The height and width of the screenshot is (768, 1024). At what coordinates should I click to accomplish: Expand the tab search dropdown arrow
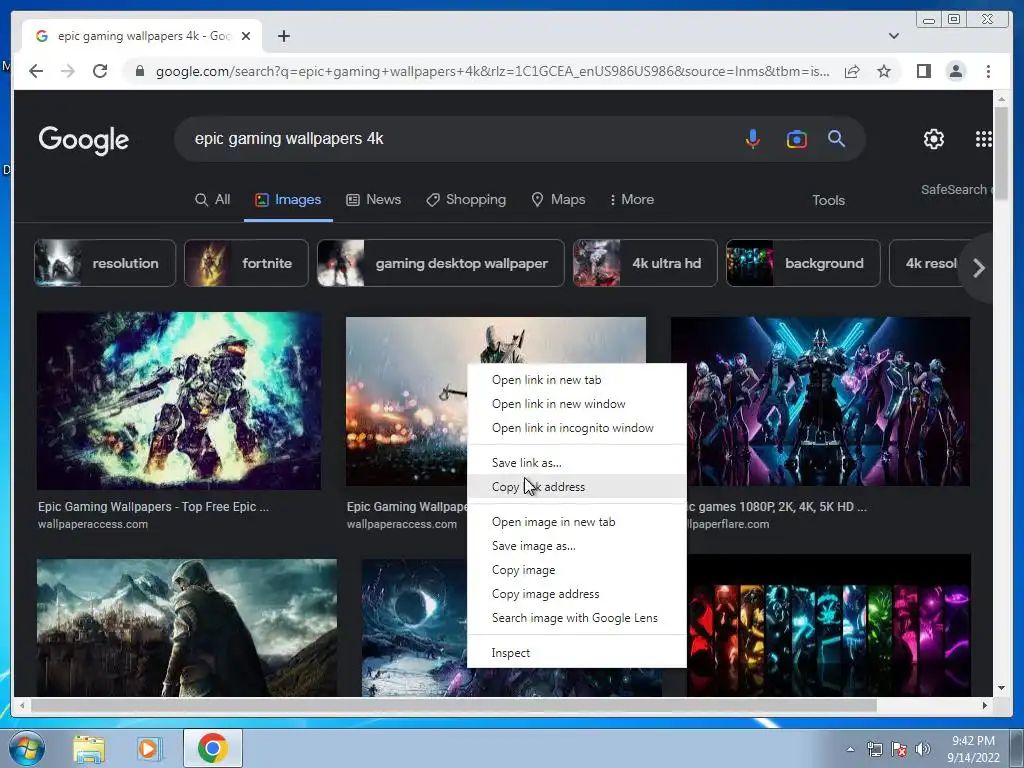pos(893,36)
